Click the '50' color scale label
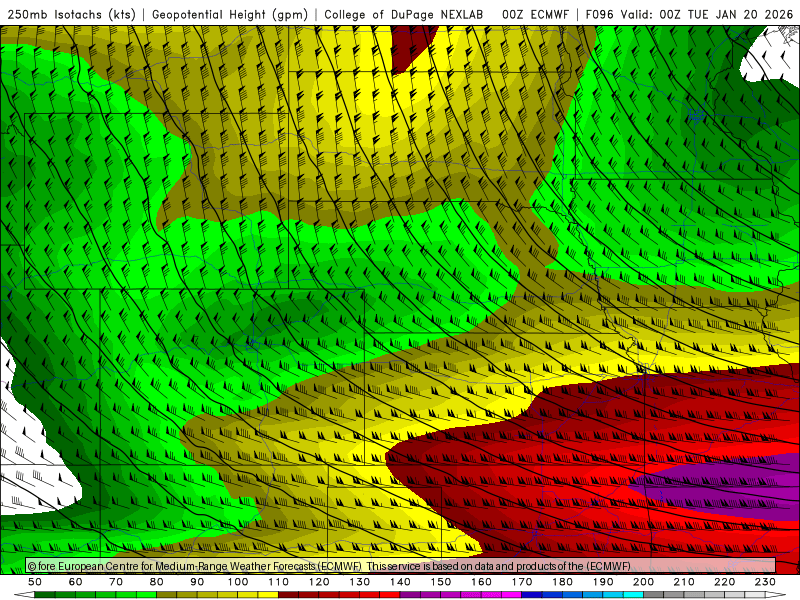The width and height of the screenshot is (800, 600). pyautogui.click(x=35, y=582)
